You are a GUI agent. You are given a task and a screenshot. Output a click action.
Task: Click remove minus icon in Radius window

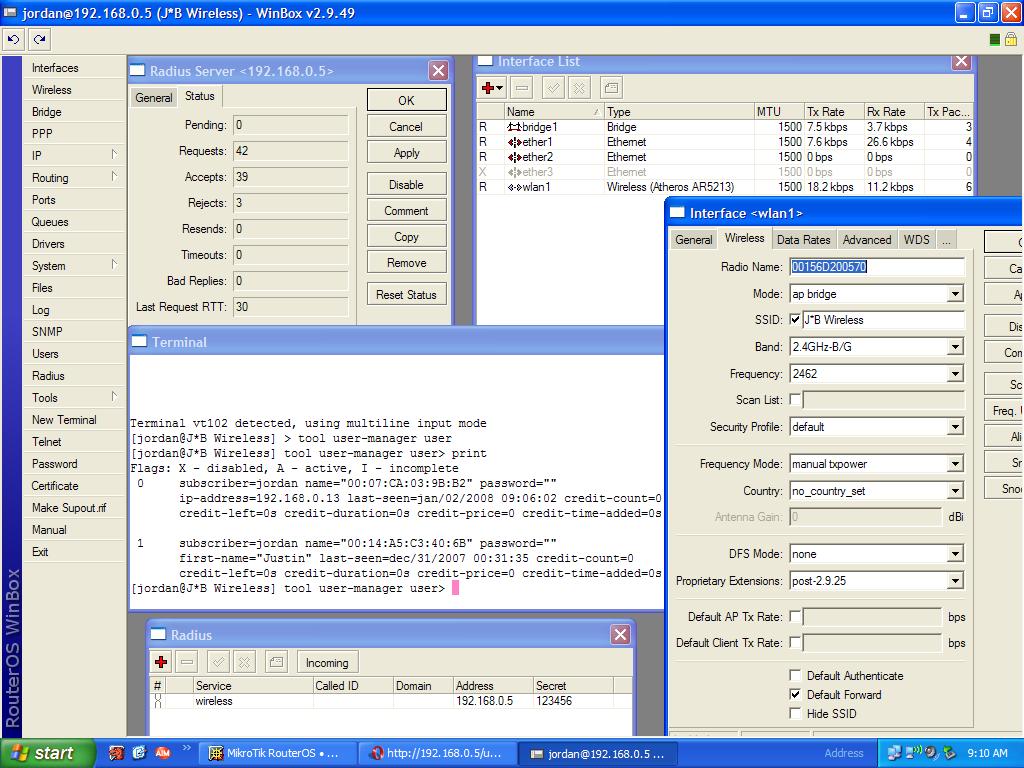pos(187,662)
